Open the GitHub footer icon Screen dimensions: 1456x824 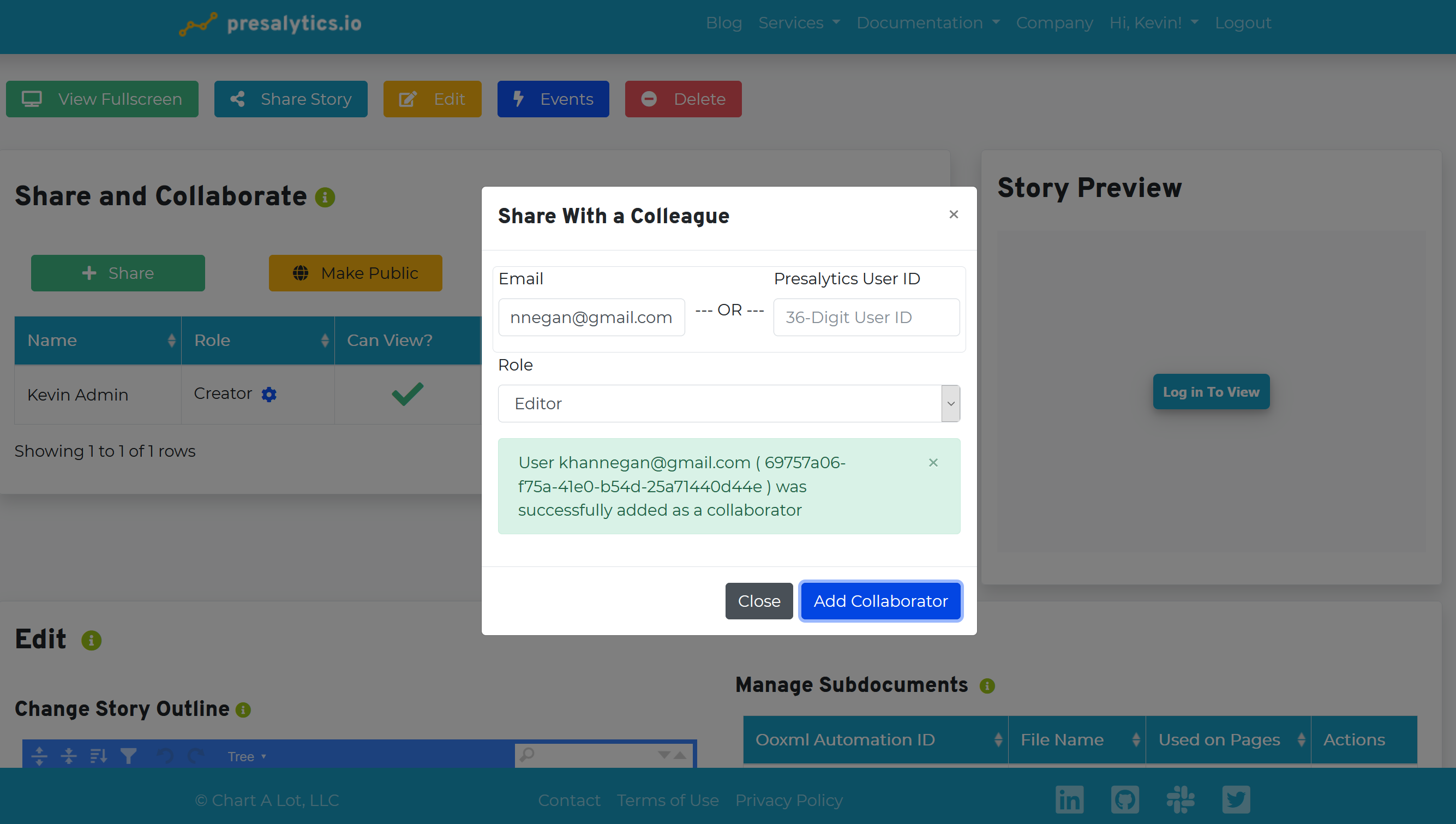1124,799
